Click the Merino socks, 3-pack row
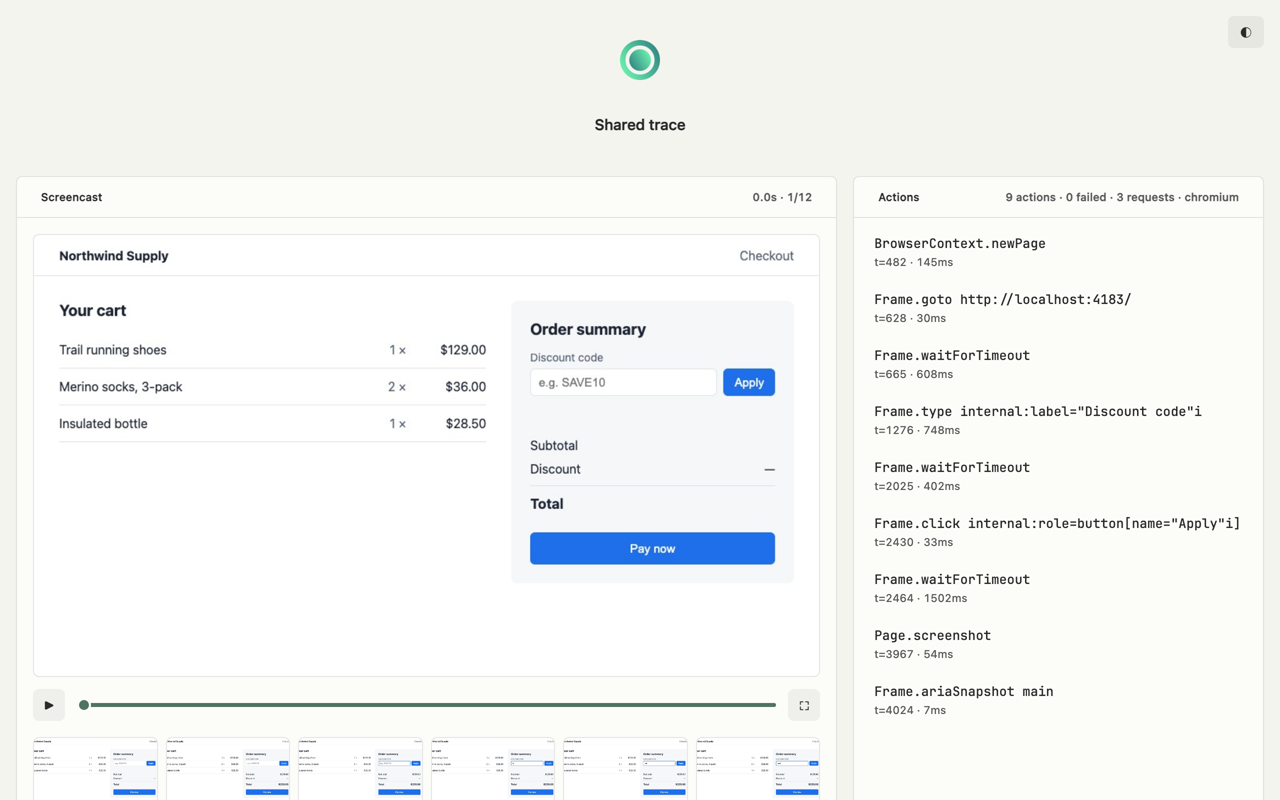The image size is (1280, 800). [272, 387]
